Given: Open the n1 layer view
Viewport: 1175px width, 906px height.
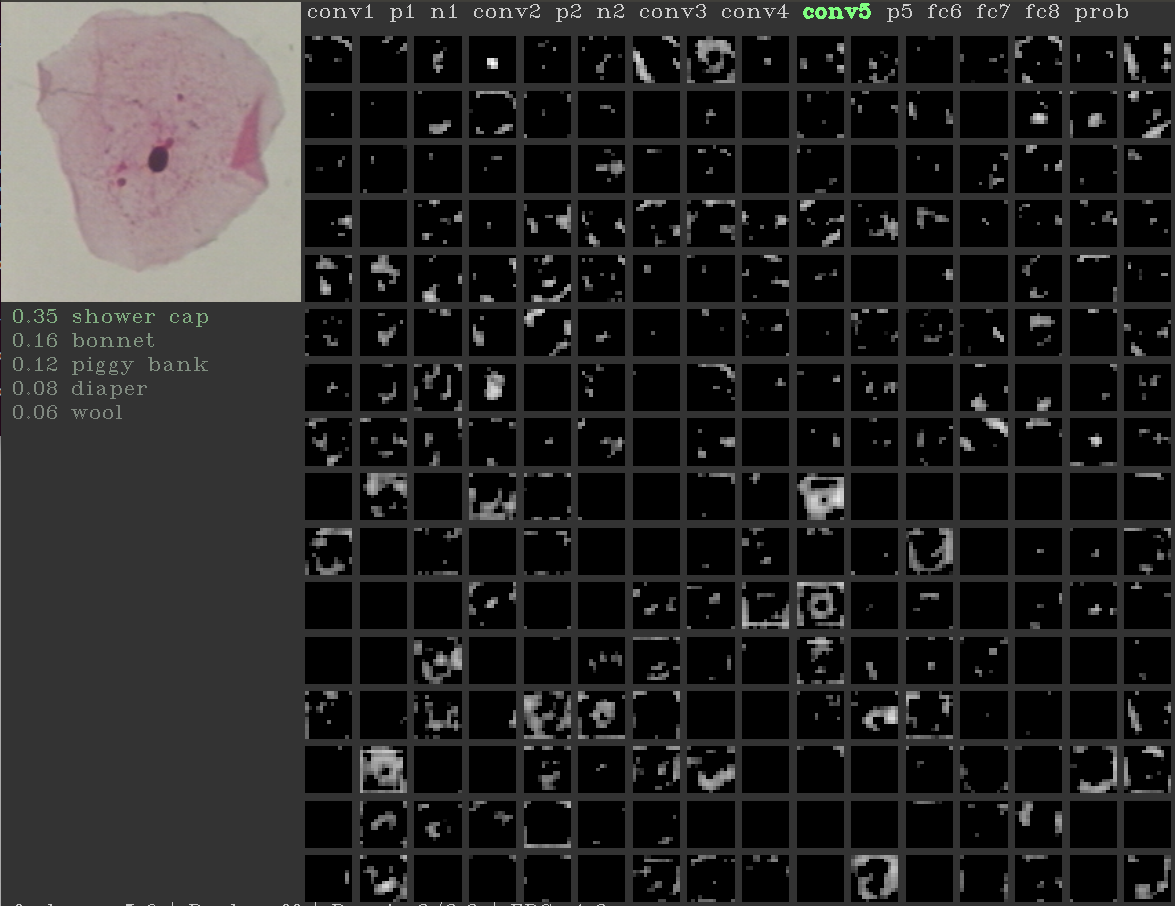Looking at the screenshot, I should tap(444, 12).
